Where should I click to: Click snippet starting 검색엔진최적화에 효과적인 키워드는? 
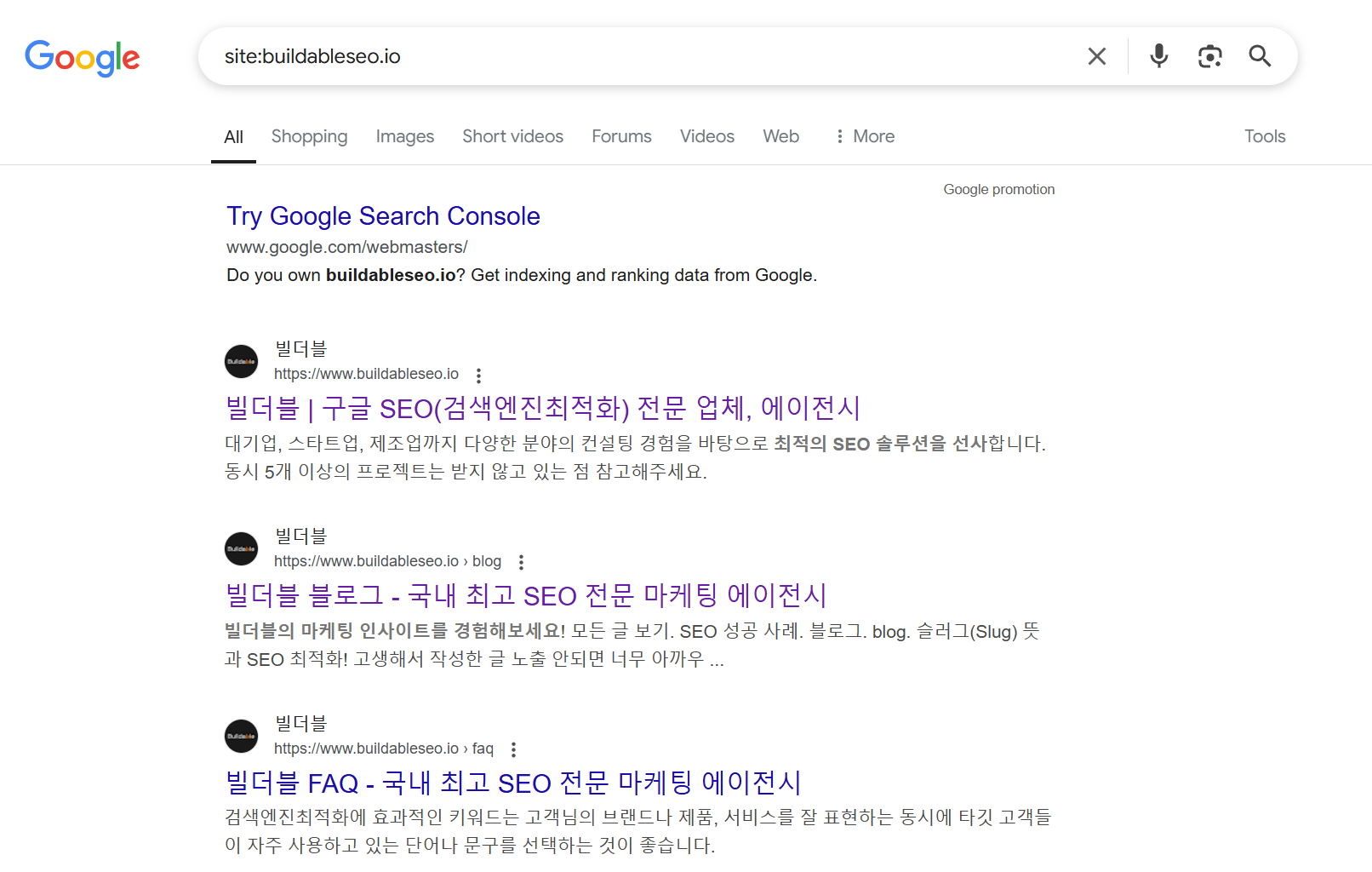(638, 831)
